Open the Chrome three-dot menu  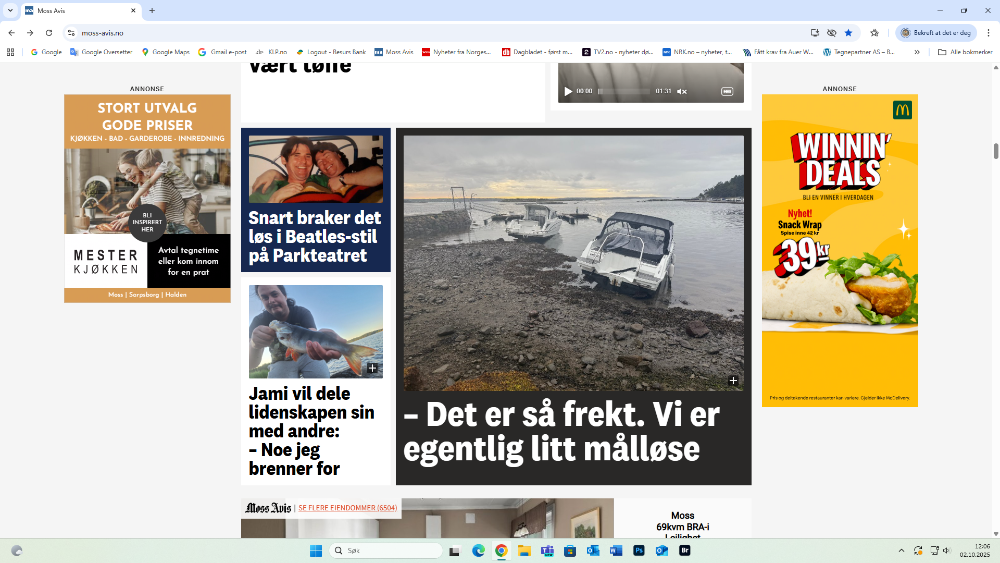click(x=987, y=32)
